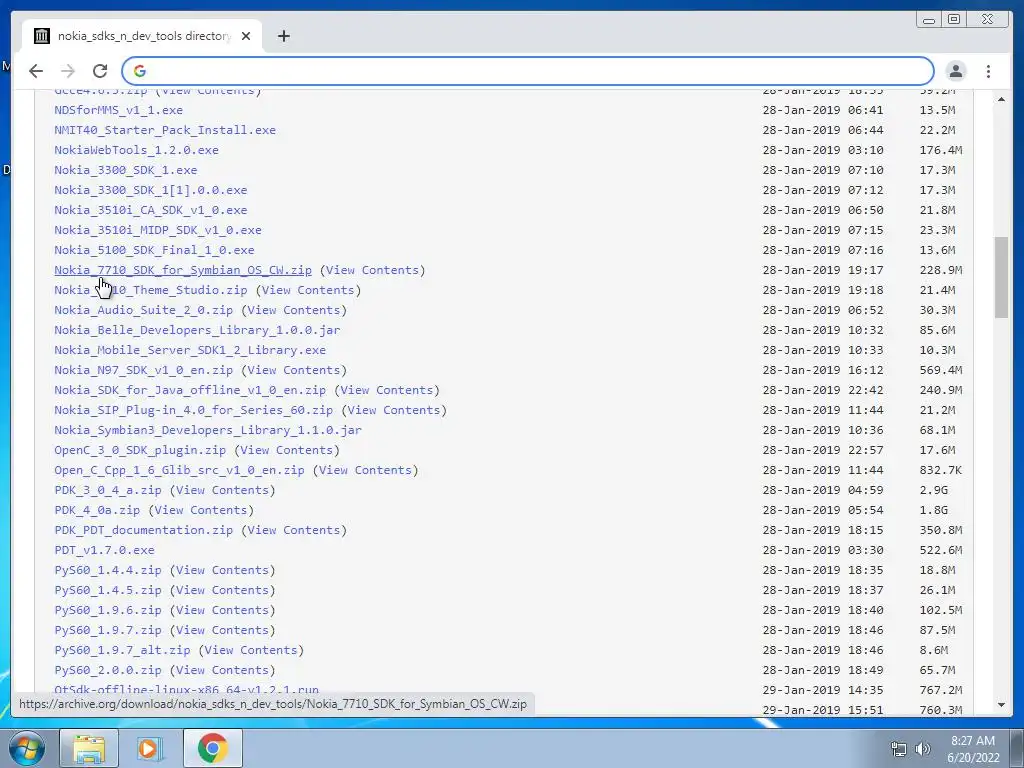View Contents of Open_C_Cpp_1_6_Glib_src zip
The height and width of the screenshot is (768, 1024).
click(365, 470)
